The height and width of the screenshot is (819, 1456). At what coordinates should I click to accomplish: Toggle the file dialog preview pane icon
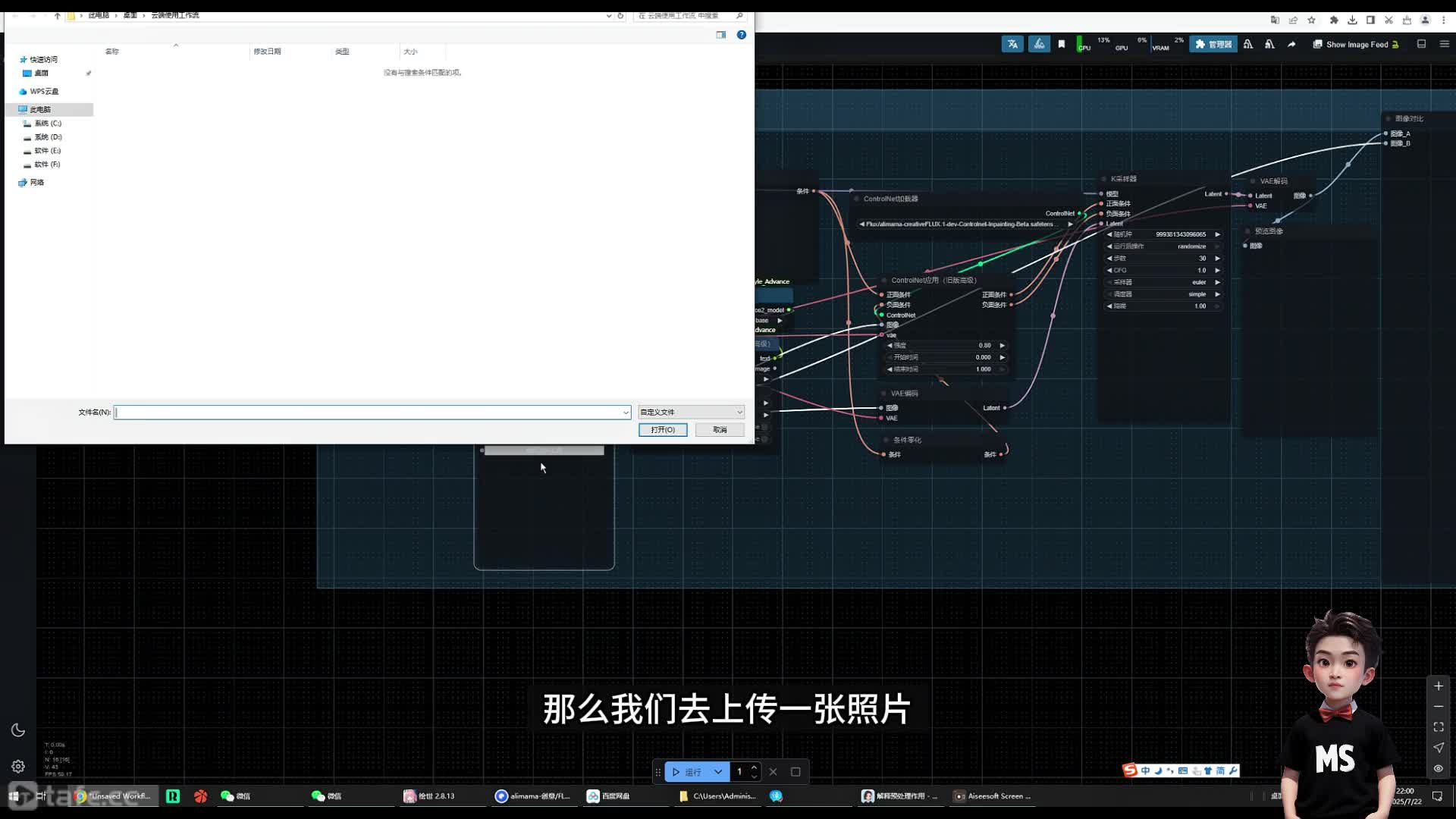[721, 35]
